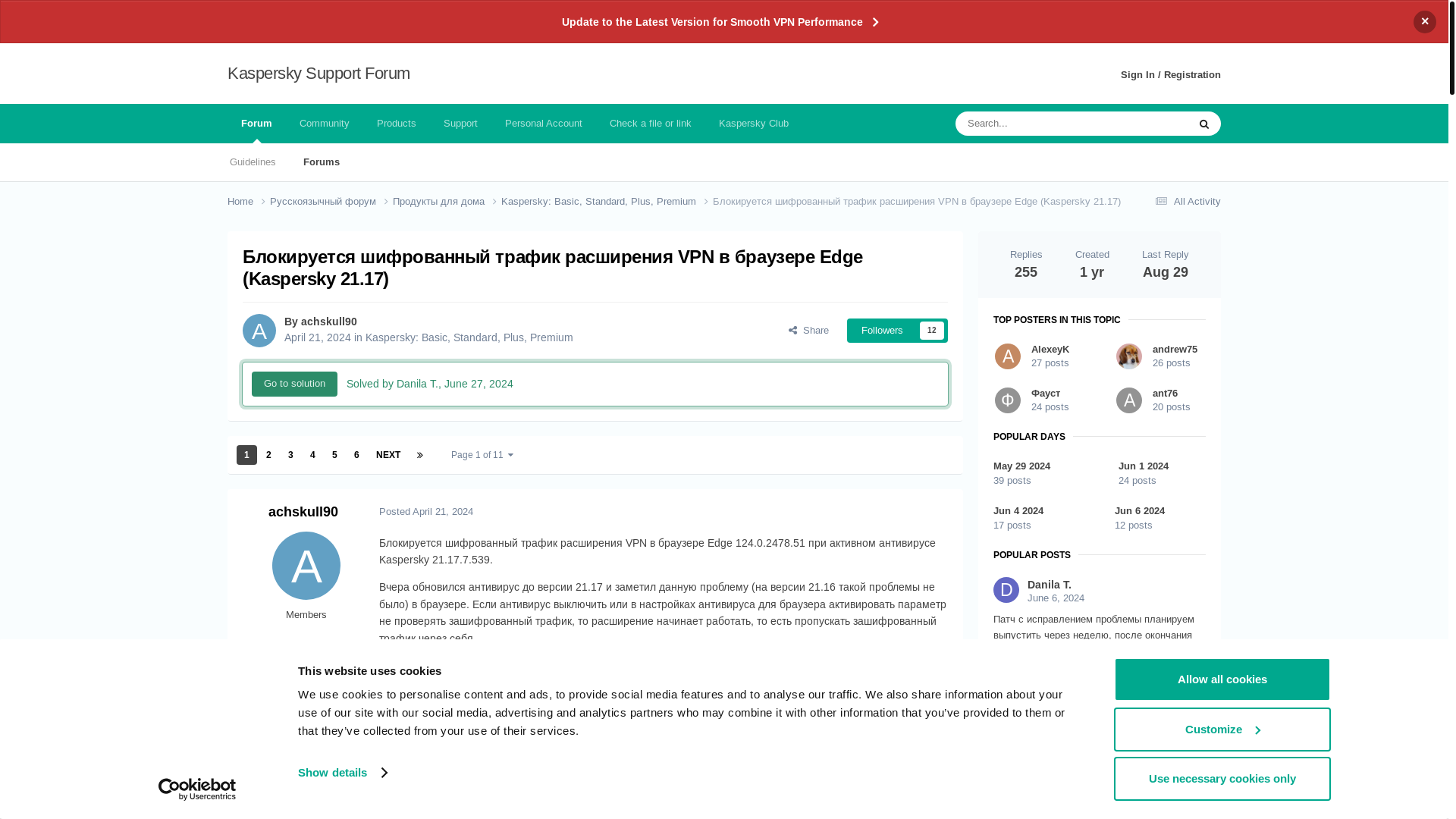
Task: Go to page 5 of topic
Action: point(334,455)
